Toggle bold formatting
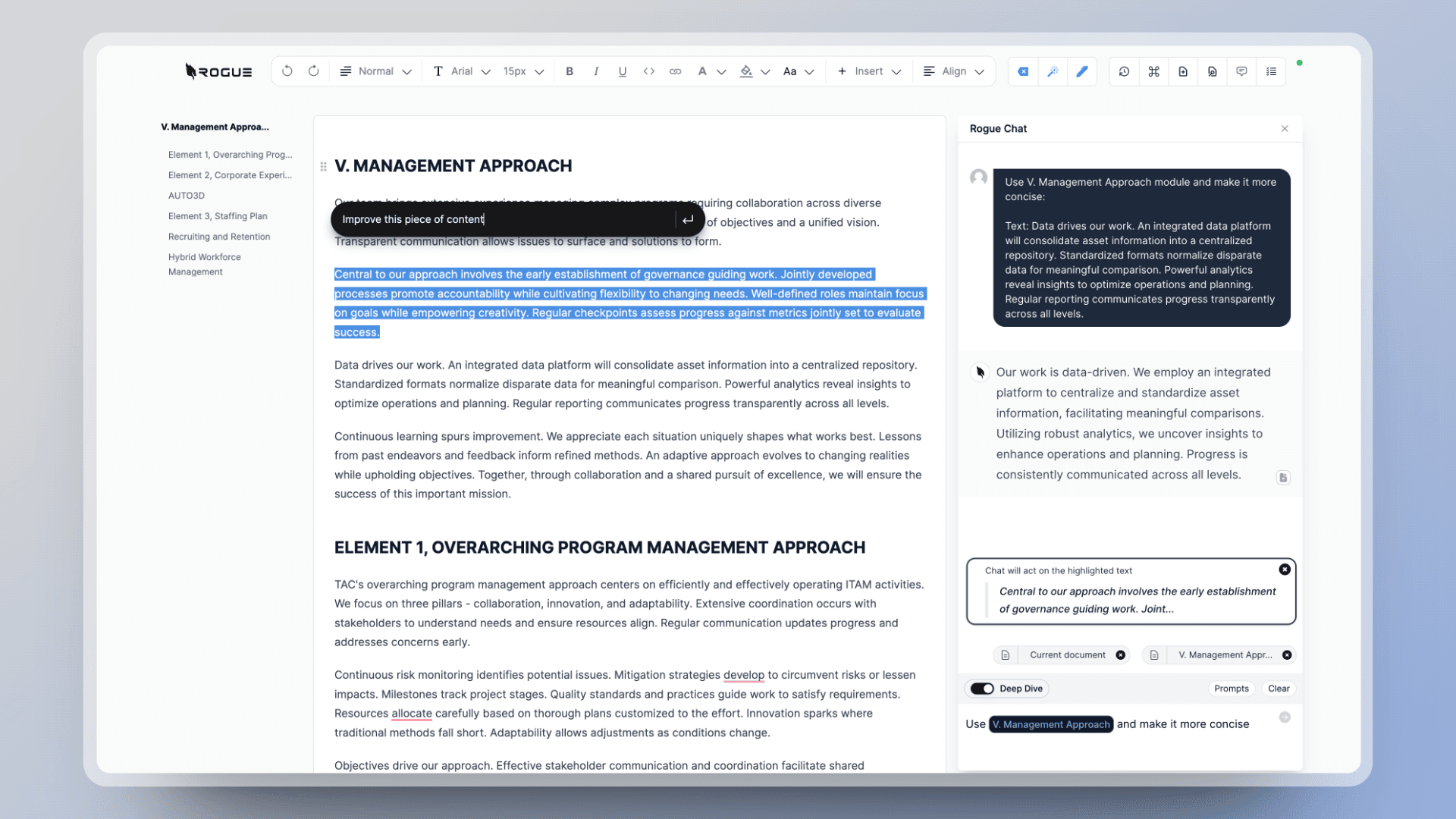 click(x=570, y=71)
